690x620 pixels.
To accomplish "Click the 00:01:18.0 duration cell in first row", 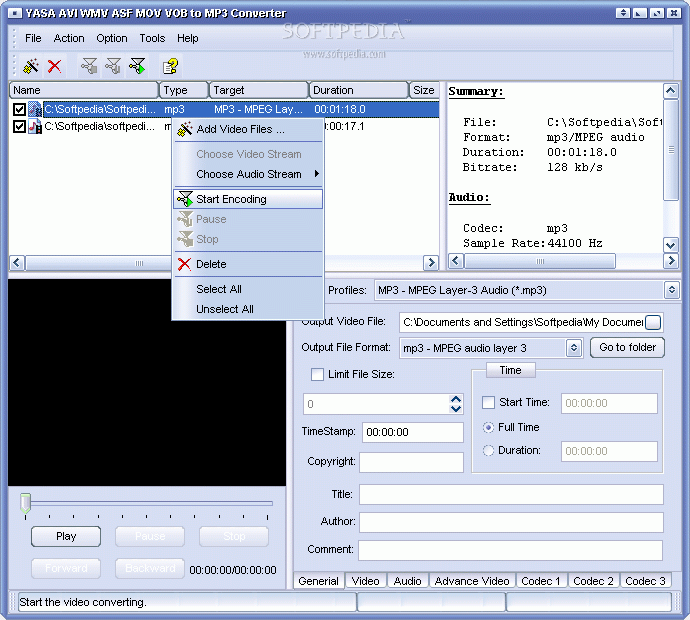I will coord(340,109).
